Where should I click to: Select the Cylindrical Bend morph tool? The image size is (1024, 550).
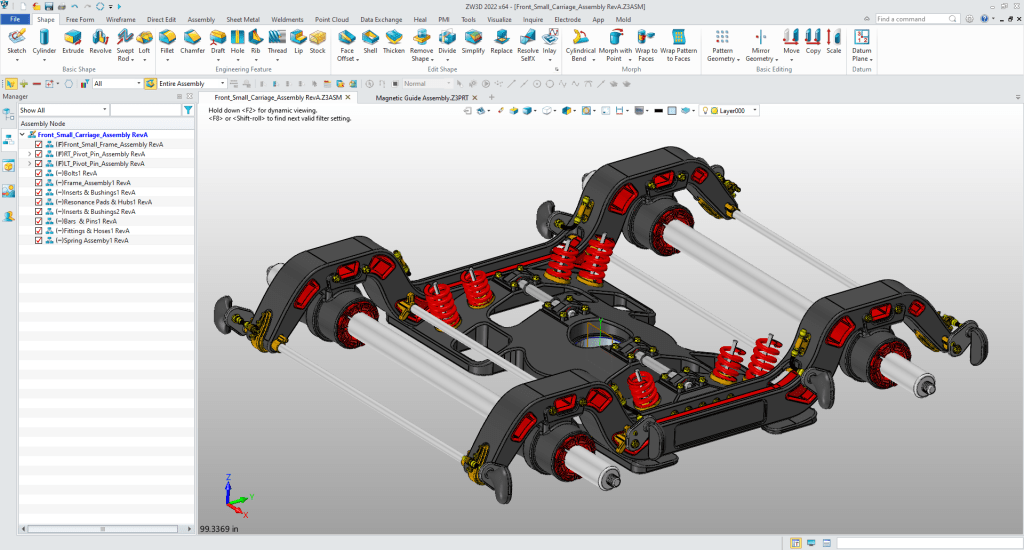(x=581, y=40)
